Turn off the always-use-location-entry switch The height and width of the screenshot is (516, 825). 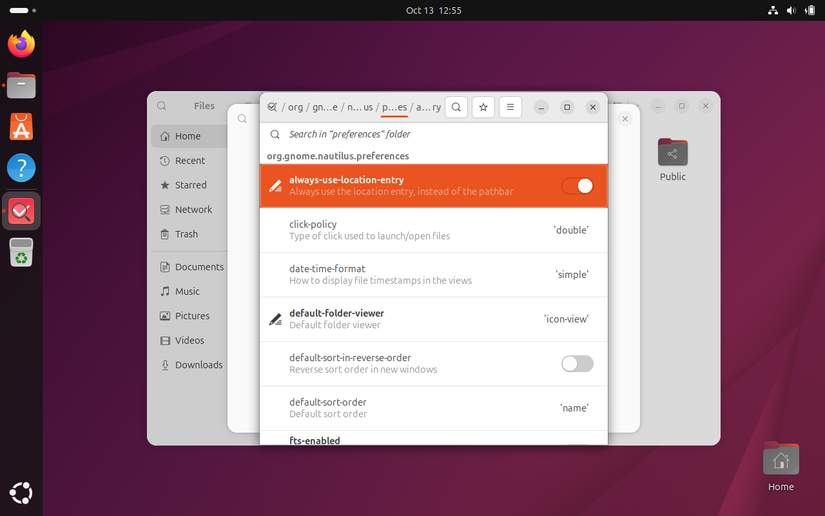click(x=577, y=186)
